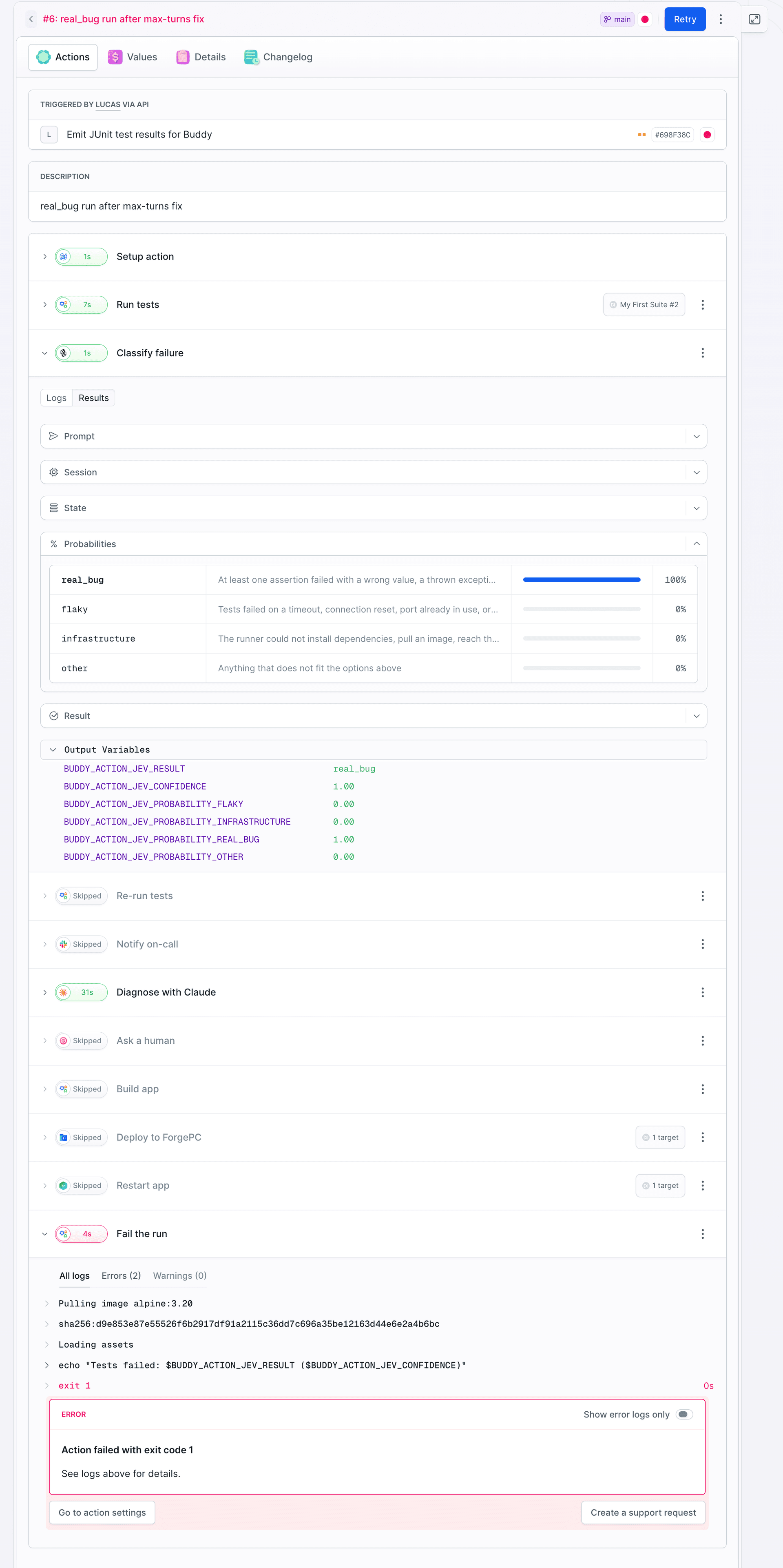Click the Retry button
This screenshot has width=783, height=1568.
point(684,19)
